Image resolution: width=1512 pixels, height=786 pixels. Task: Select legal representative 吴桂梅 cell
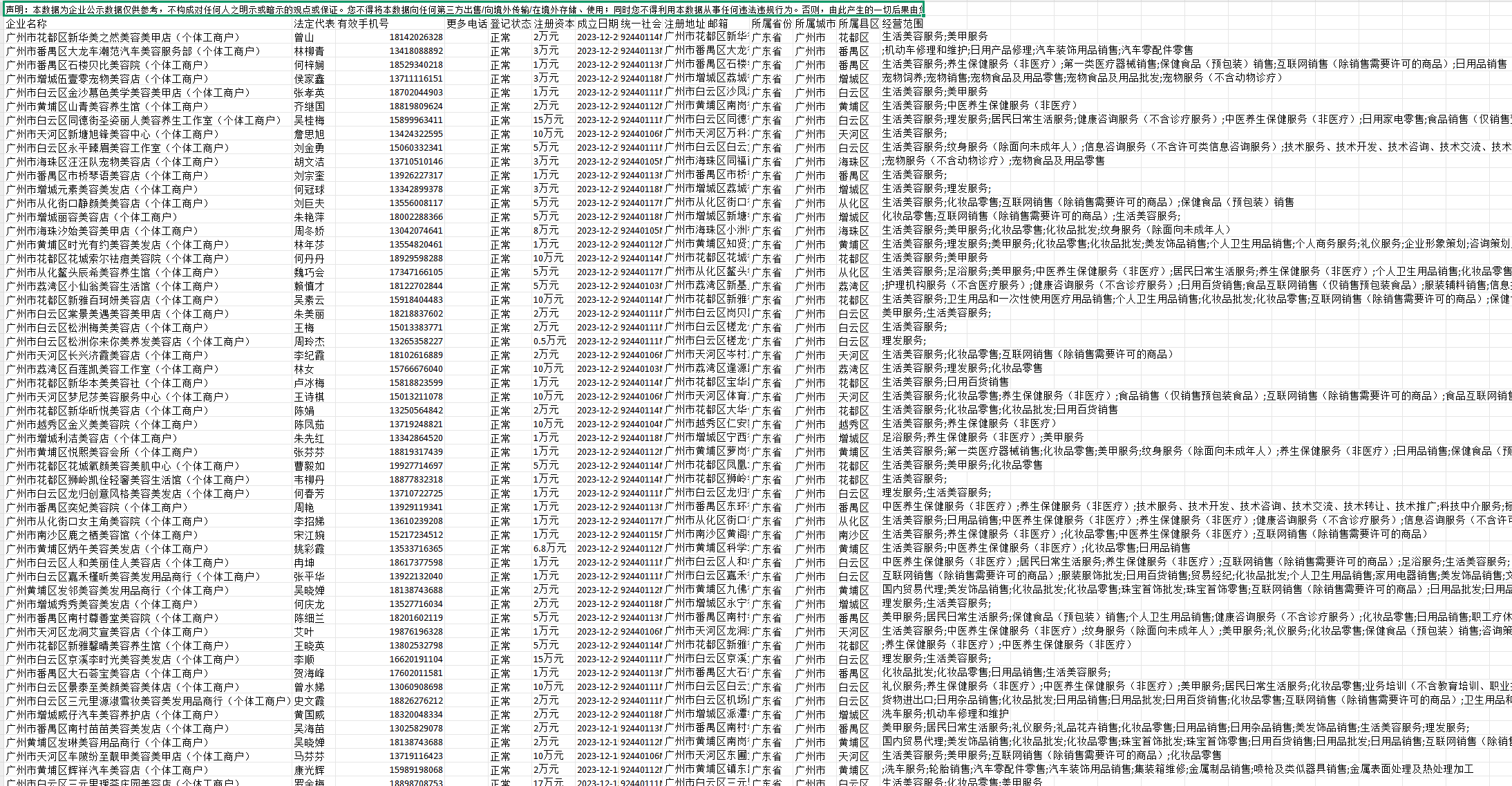[x=309, y=120]
